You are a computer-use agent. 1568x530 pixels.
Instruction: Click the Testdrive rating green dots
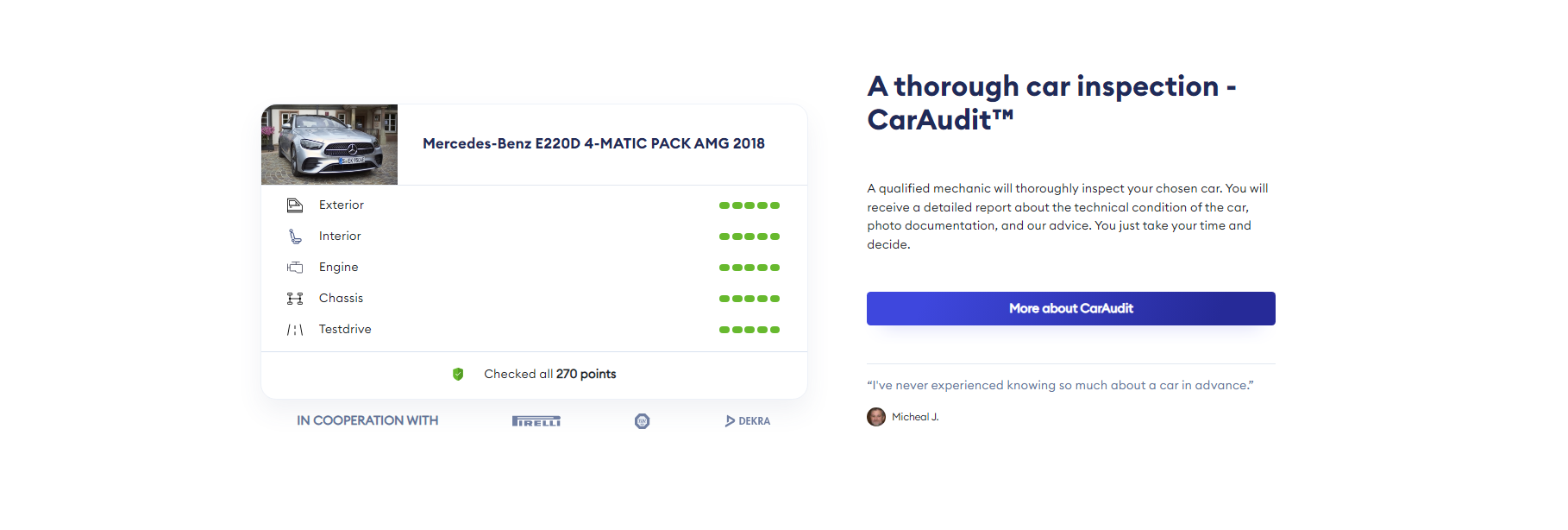(x=749, y=330)
